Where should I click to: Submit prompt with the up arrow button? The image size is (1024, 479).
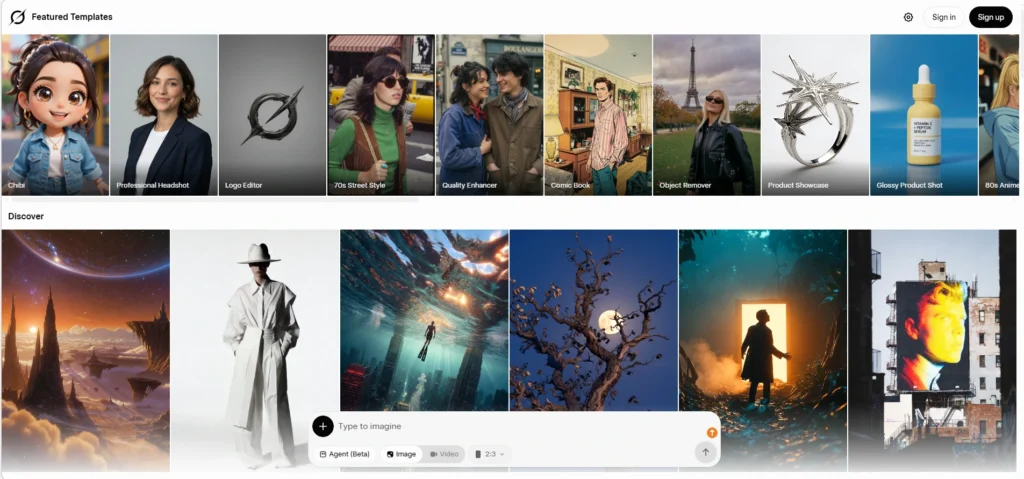(705, 452)
